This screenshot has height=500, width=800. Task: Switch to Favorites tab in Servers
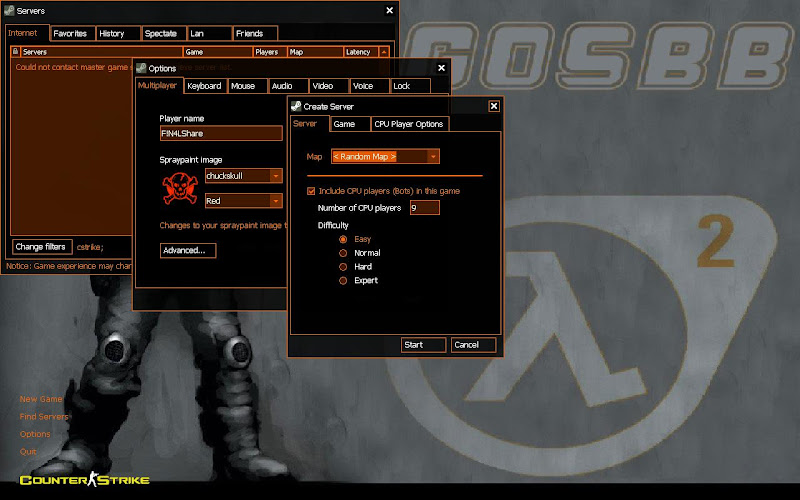pyautogui.click(x=72, y=33)
